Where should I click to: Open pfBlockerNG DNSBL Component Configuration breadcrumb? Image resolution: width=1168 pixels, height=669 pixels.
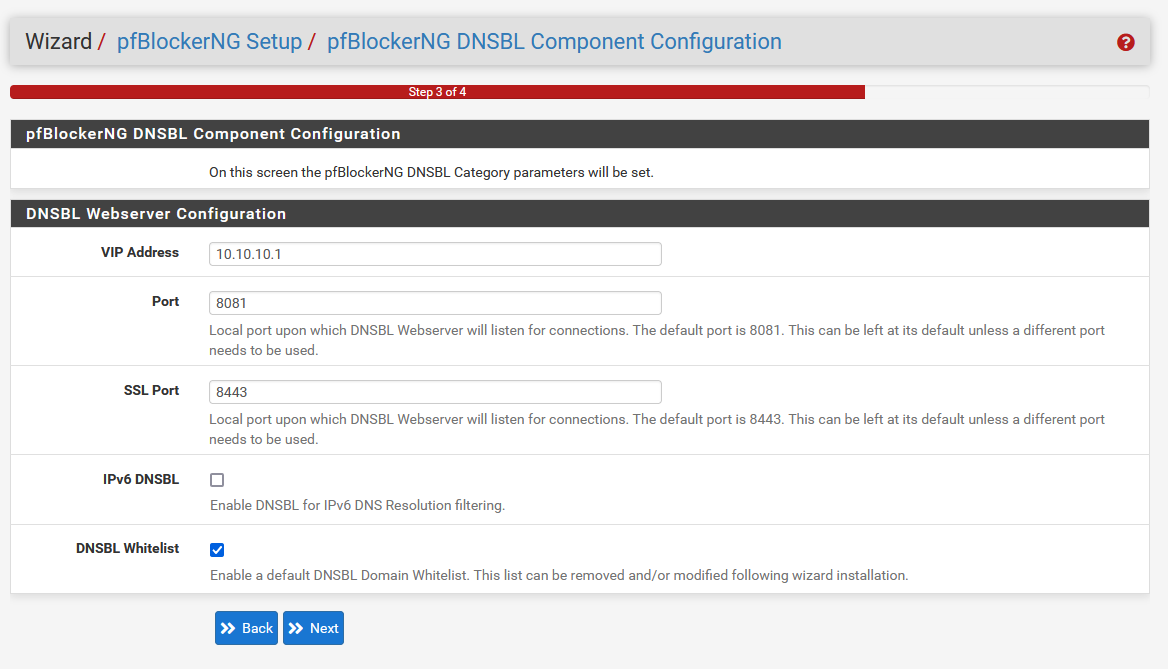(554, 41)
